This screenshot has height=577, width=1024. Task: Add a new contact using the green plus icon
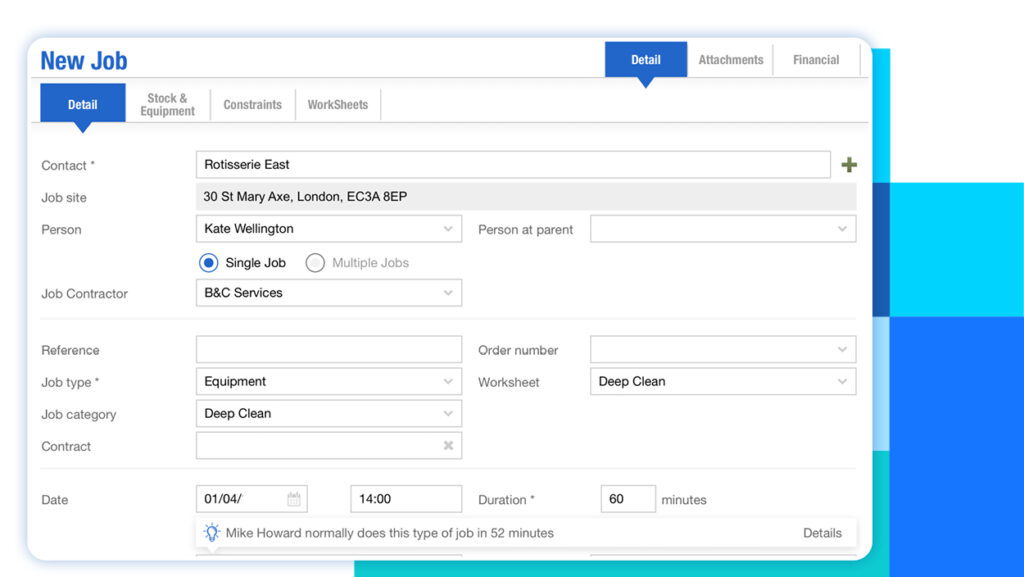[x=848, y=164]
